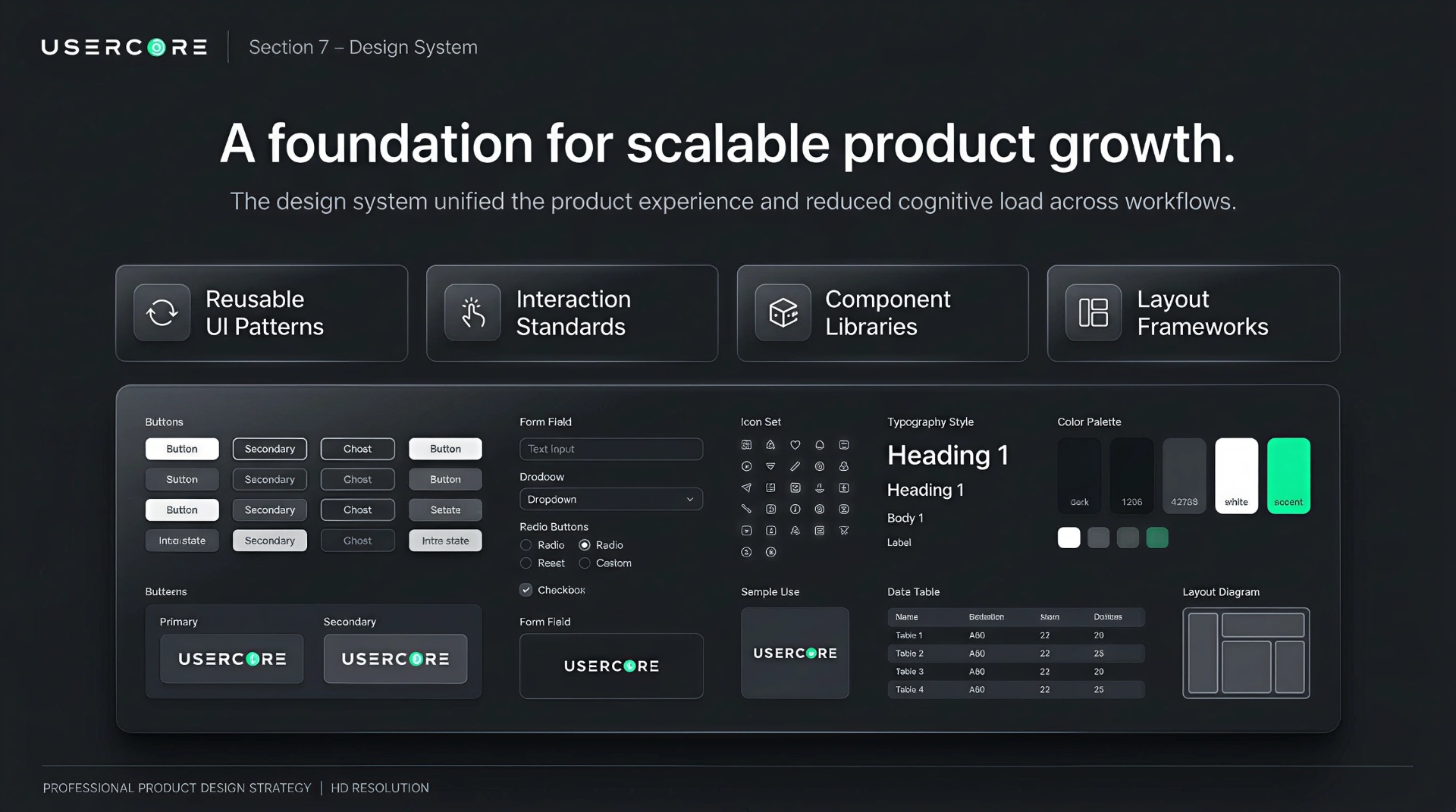Click the Setate button

point(445,509)
